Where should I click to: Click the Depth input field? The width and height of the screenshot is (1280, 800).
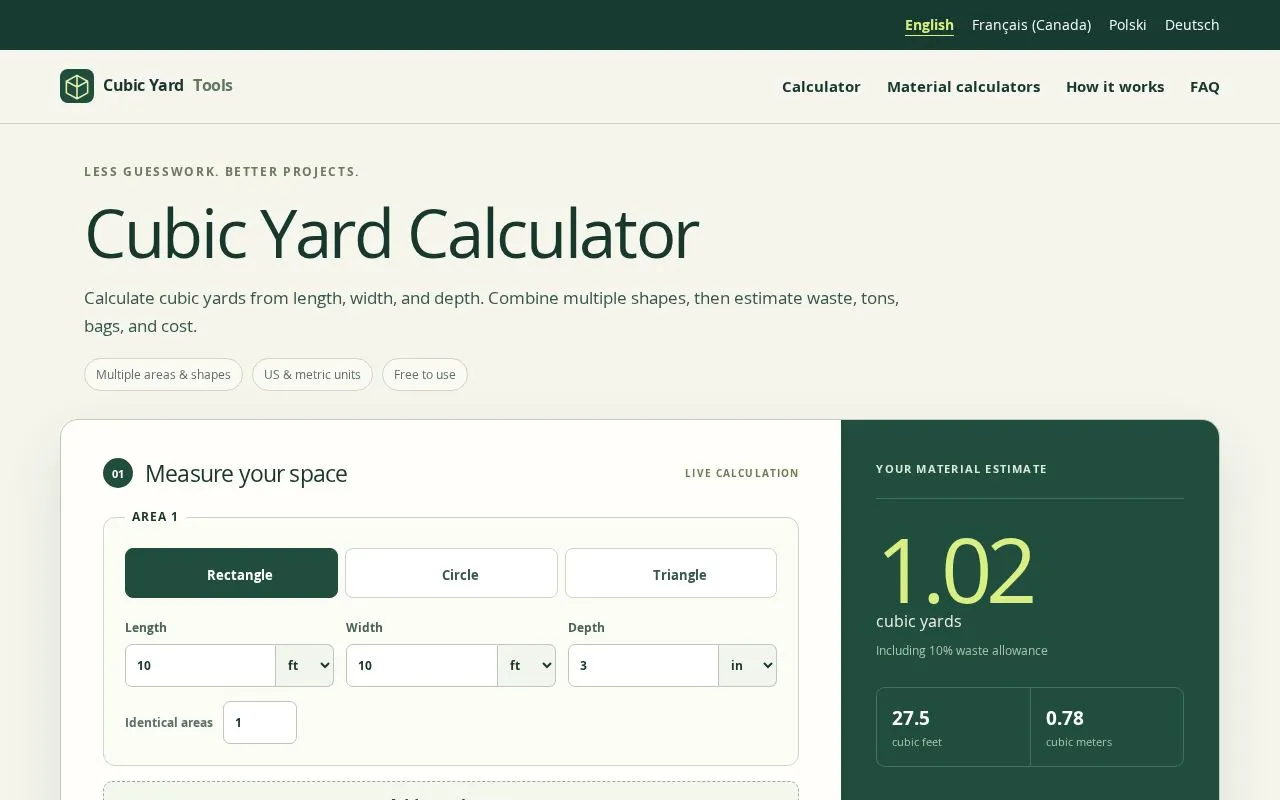[644, 665]
